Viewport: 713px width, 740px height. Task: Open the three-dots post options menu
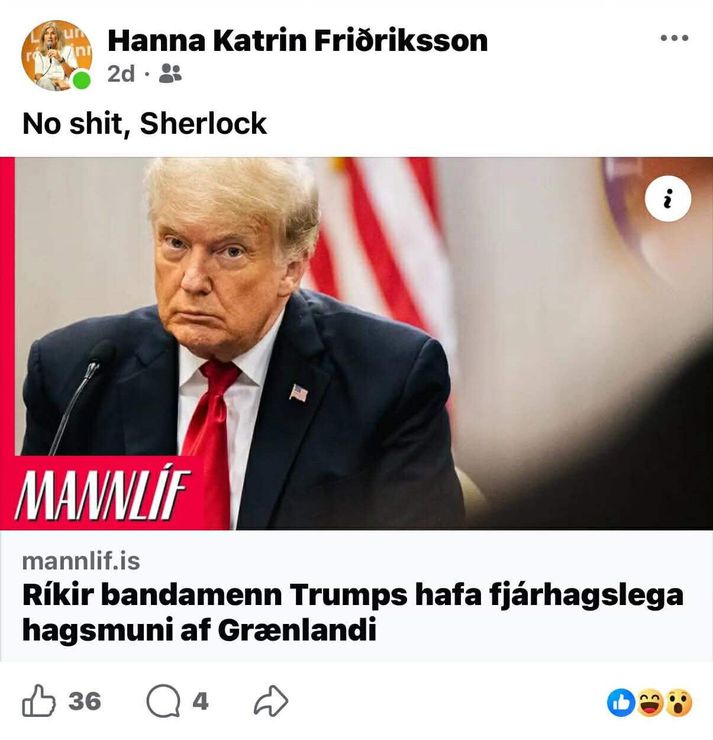point(674,38)
